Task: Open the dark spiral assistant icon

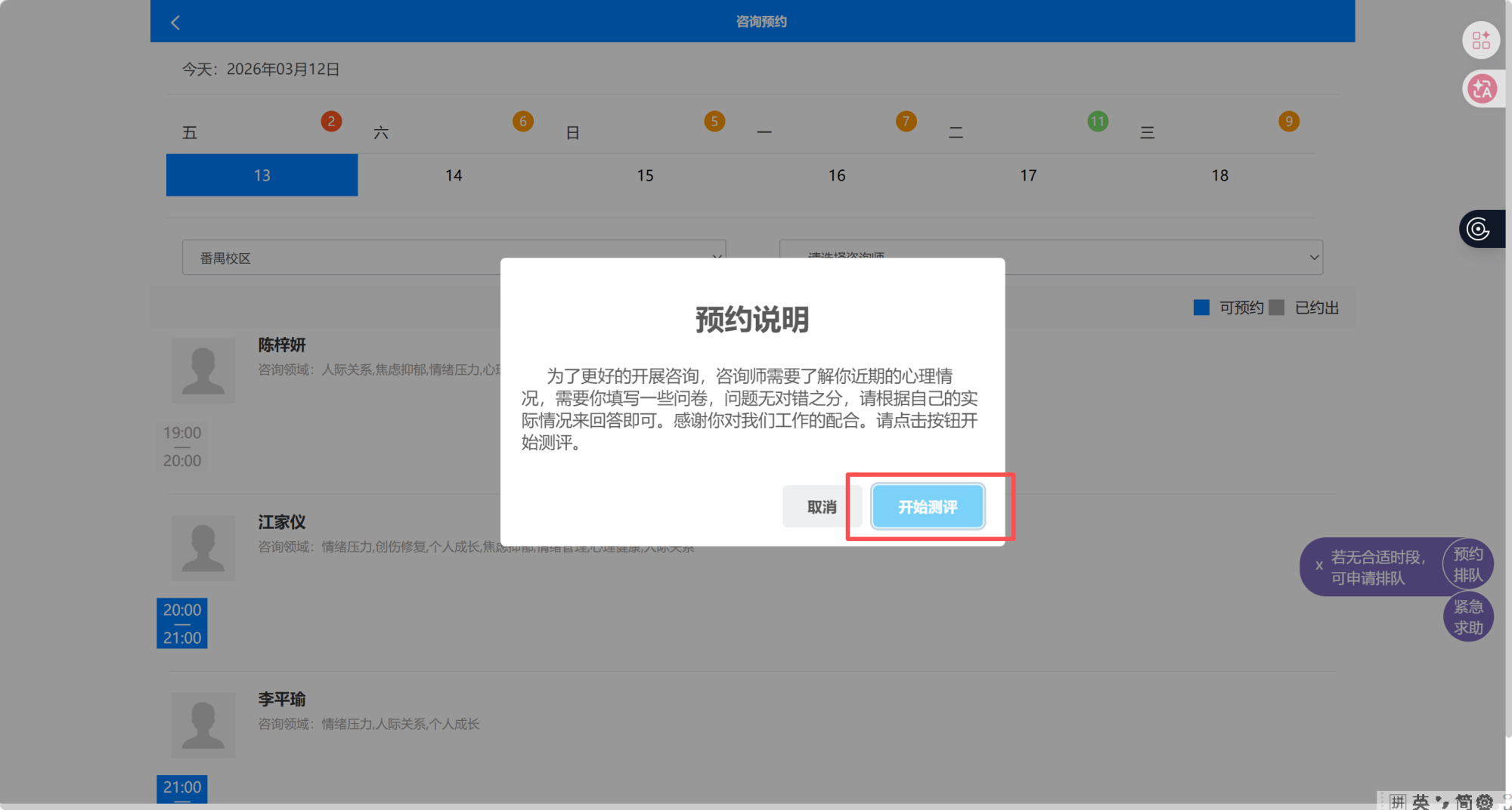Action: tap(1479, 228)
